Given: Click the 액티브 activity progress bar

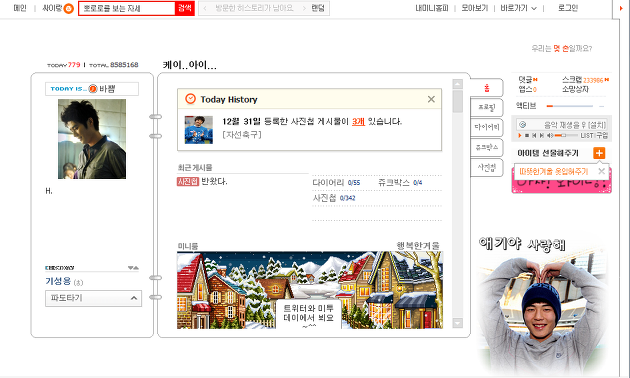Looking at the screenshot, I should (x=569, y=106).
